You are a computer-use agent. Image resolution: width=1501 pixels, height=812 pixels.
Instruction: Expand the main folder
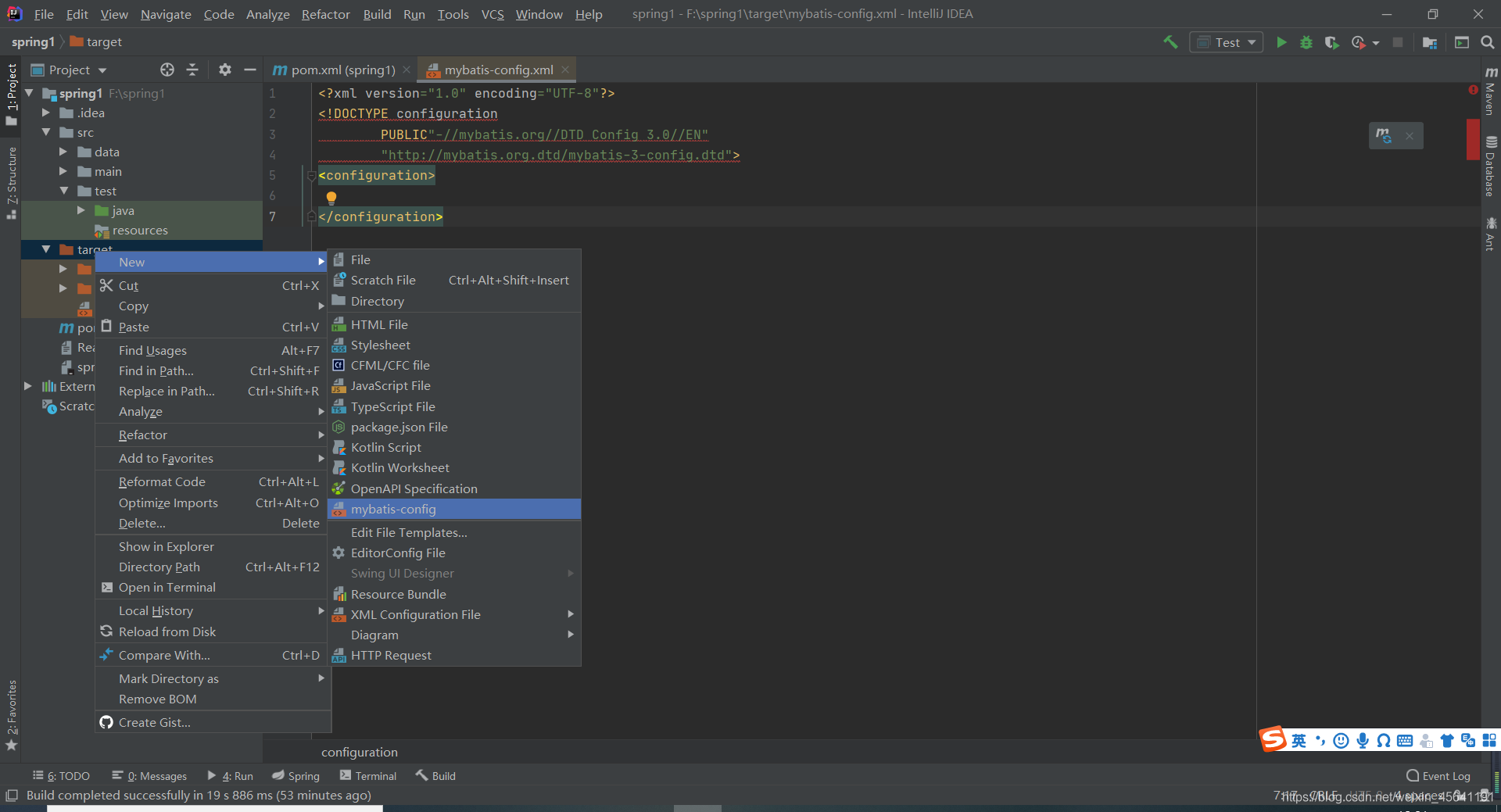[63, 171]
